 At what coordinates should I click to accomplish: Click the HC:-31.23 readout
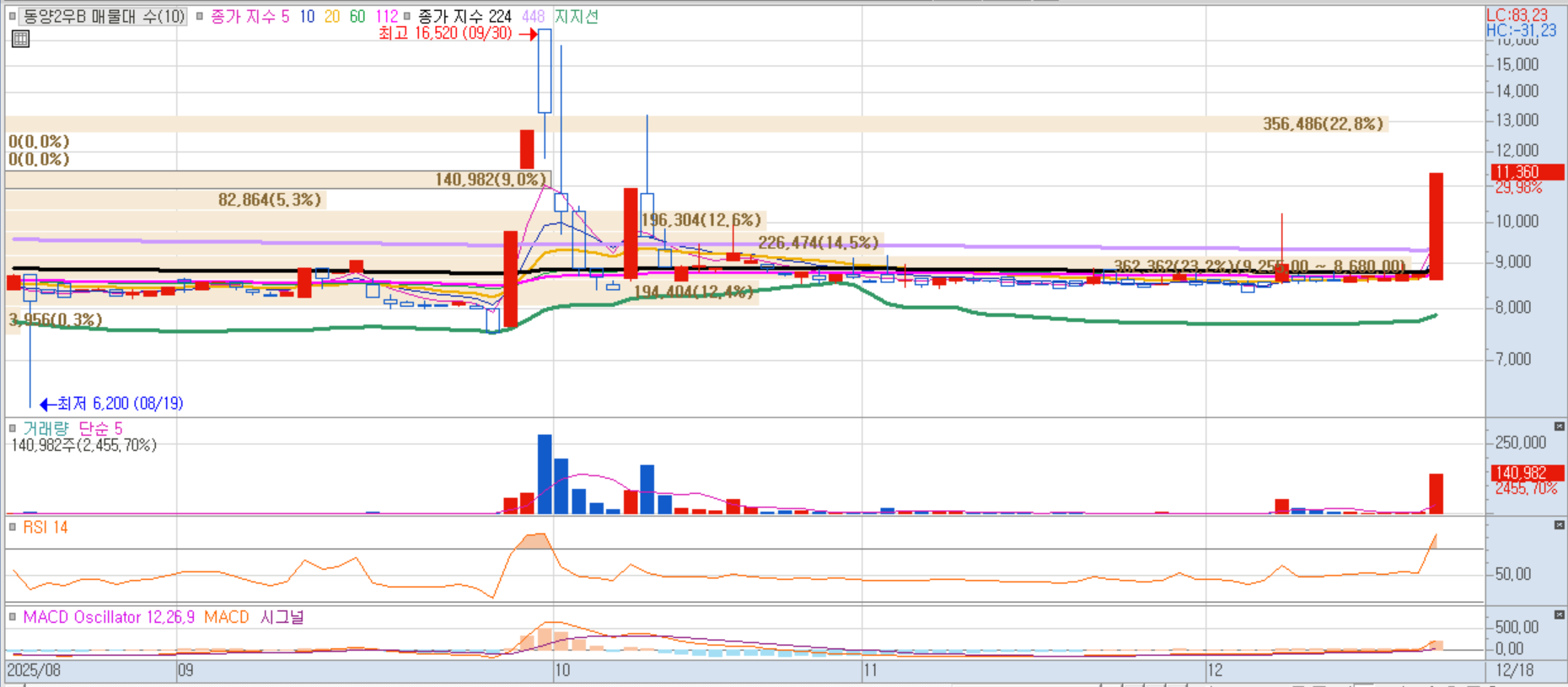[1521, 30]
